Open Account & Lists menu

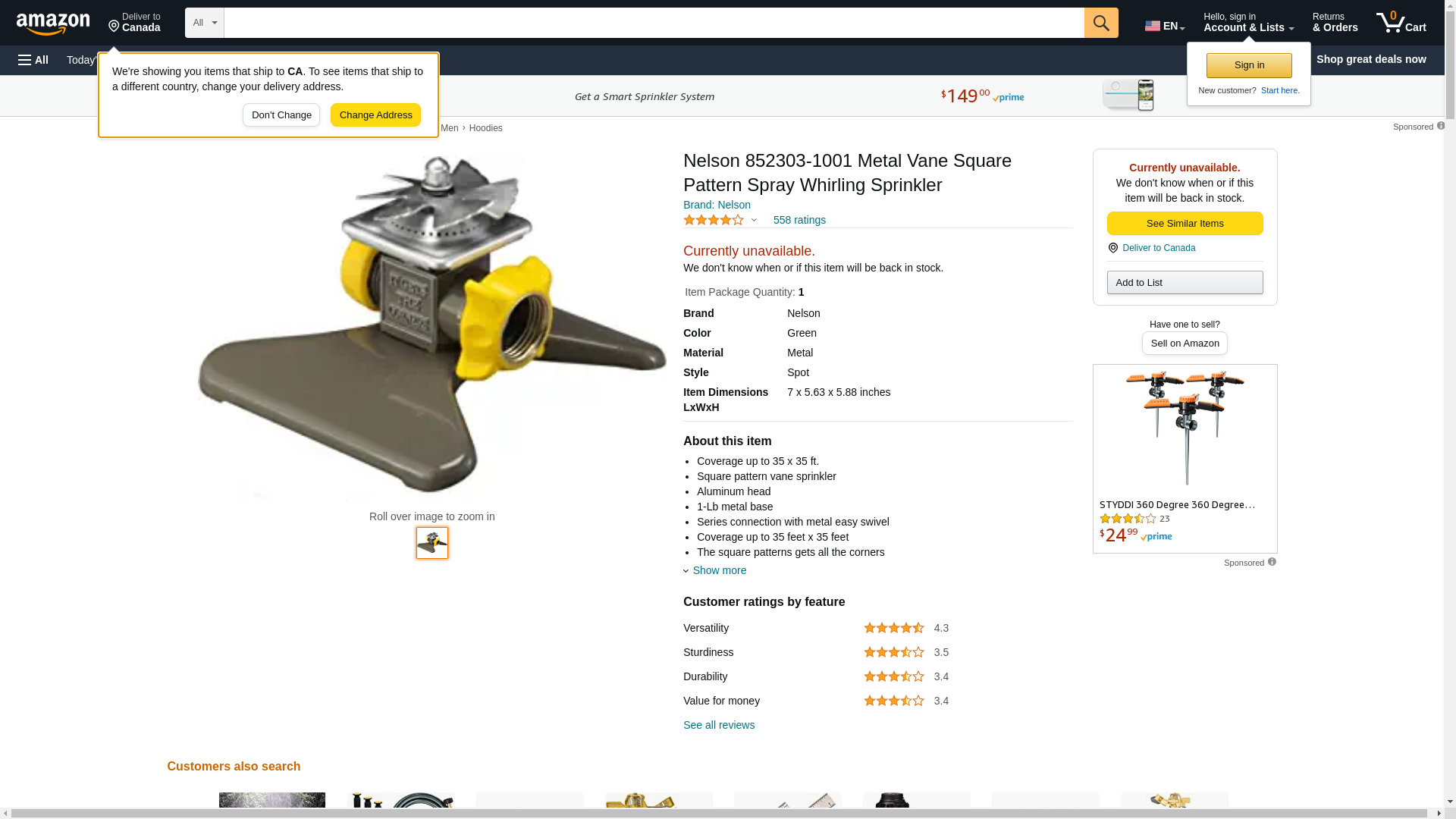[1247, 23]
